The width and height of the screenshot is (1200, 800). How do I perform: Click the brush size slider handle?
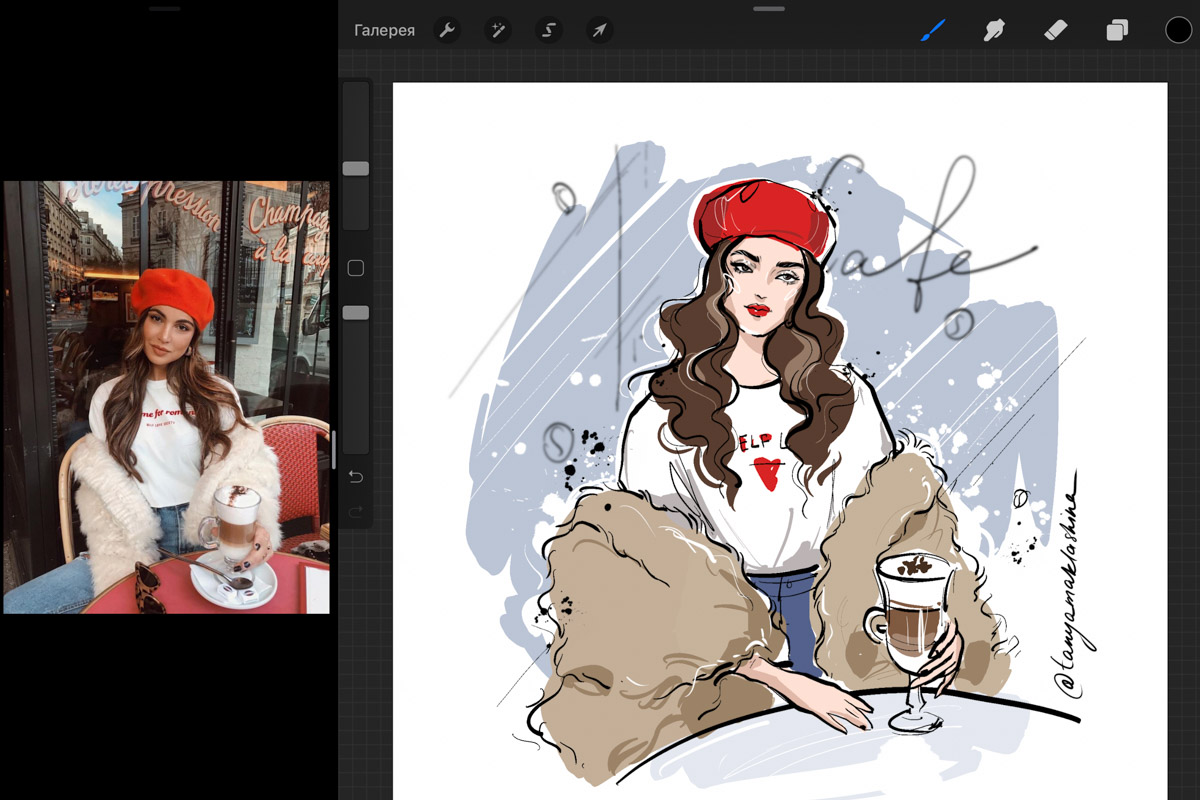tap(356, 168)
